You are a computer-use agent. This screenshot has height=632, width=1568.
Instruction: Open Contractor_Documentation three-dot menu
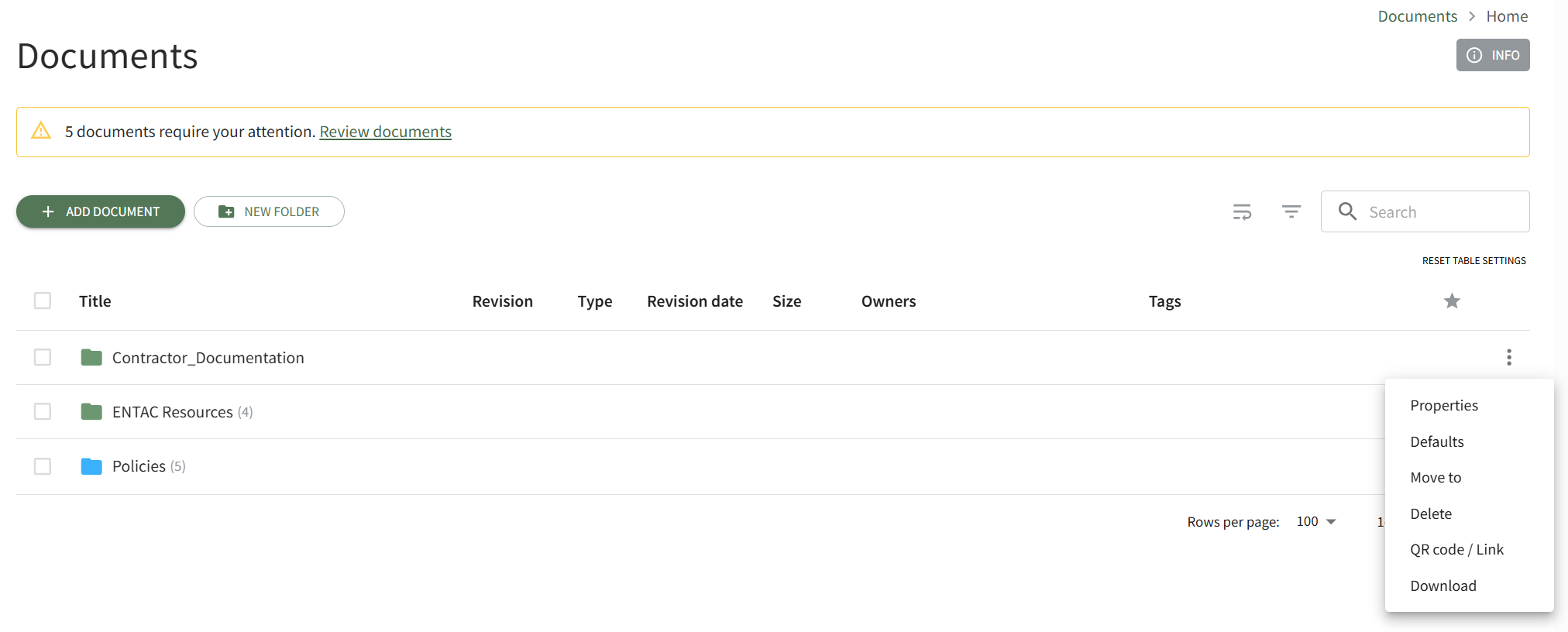tap(1508, 357)
